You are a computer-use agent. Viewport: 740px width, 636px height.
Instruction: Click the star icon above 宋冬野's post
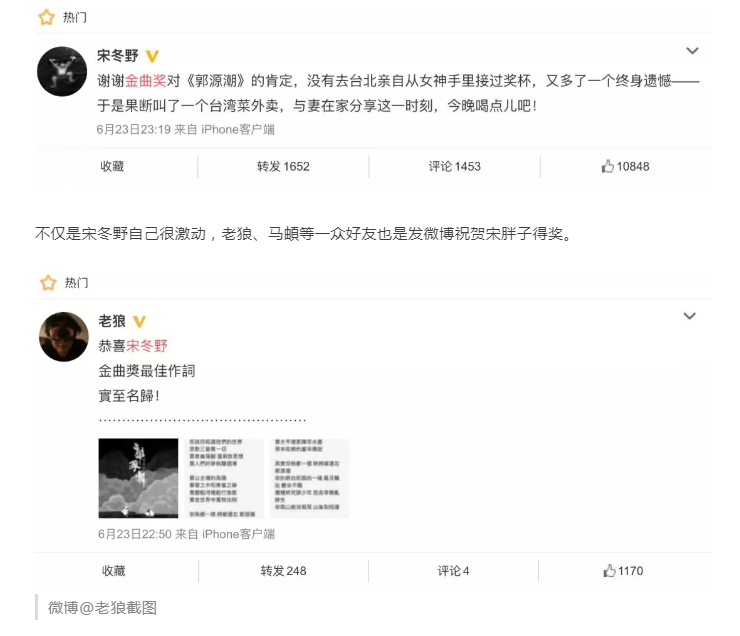(x=46, y=17)
